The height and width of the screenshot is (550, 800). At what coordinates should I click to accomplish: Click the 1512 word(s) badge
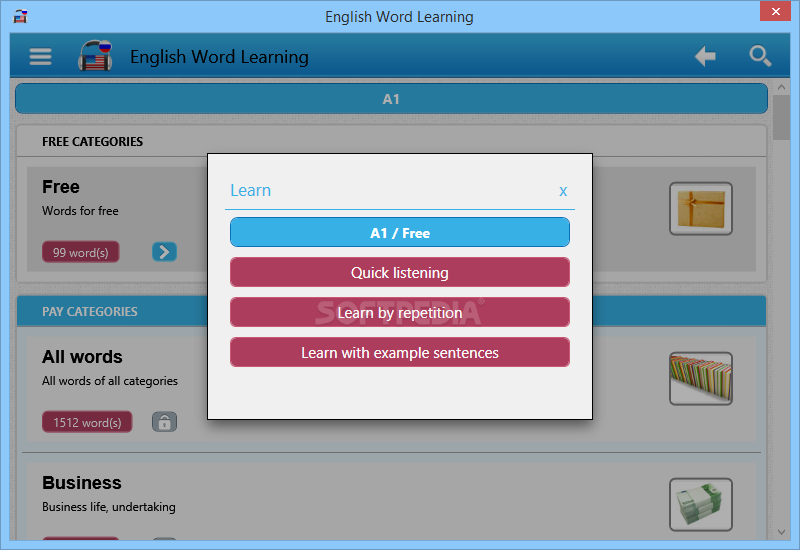pos(87,422)
